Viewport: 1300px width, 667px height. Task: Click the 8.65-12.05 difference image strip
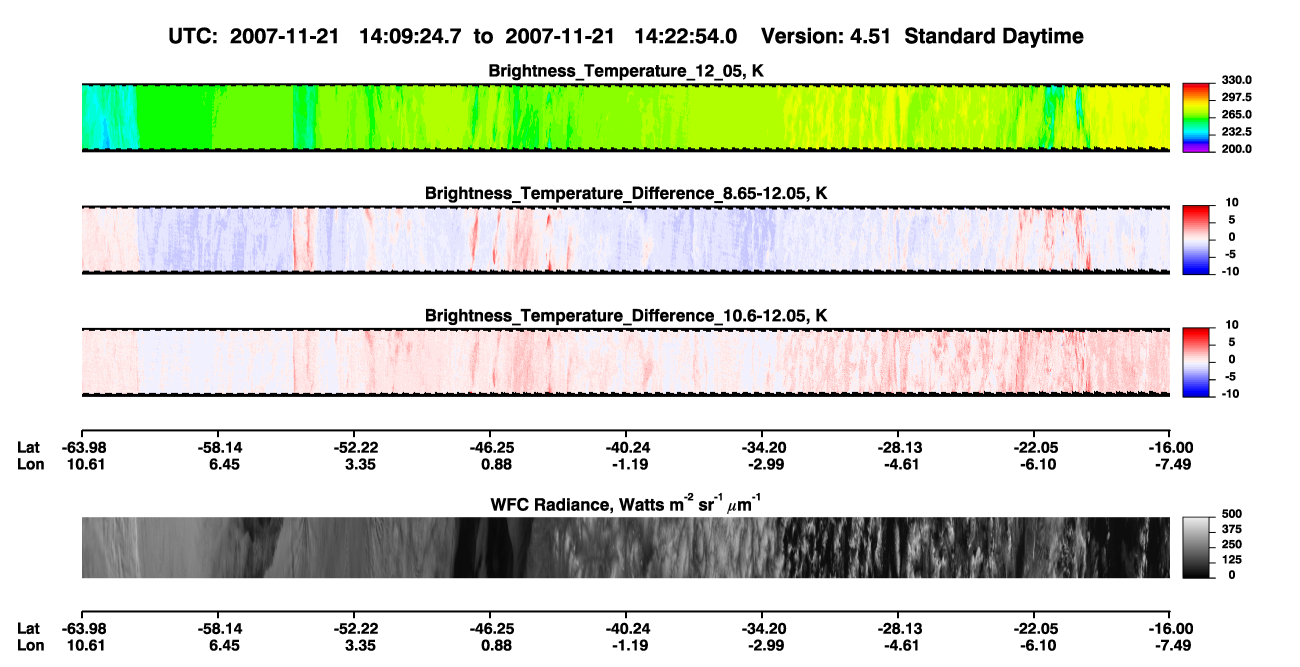coord(626,240)
